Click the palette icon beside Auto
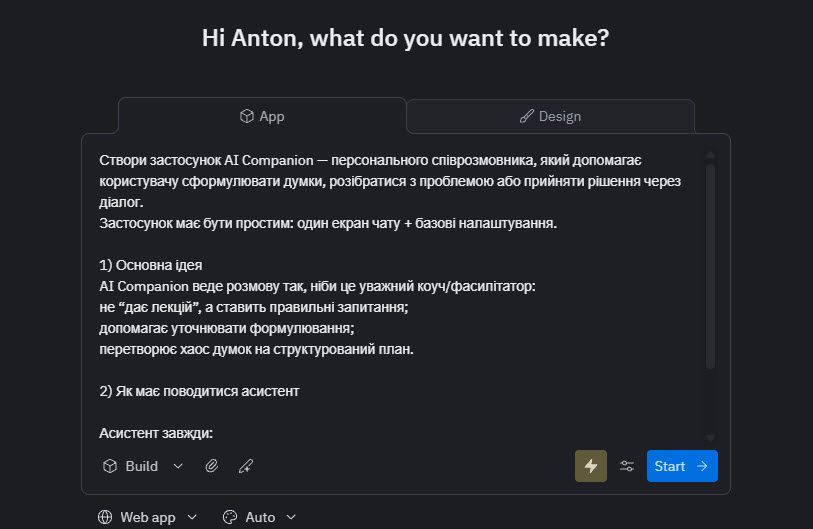Viewport: 813px width, 529px height. click(x=230, y=517)
